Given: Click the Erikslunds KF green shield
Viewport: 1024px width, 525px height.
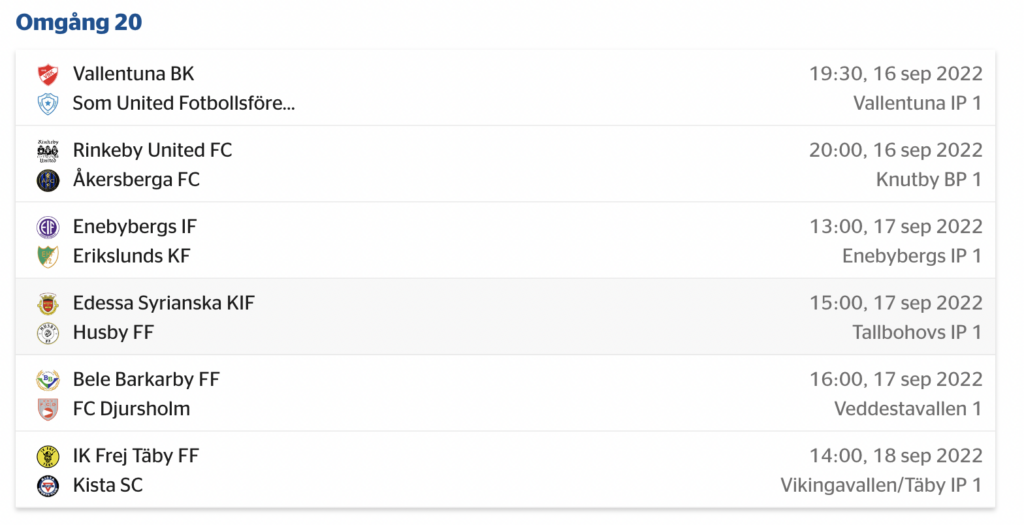Looking at the screenshot, I should tap(48, 257).
